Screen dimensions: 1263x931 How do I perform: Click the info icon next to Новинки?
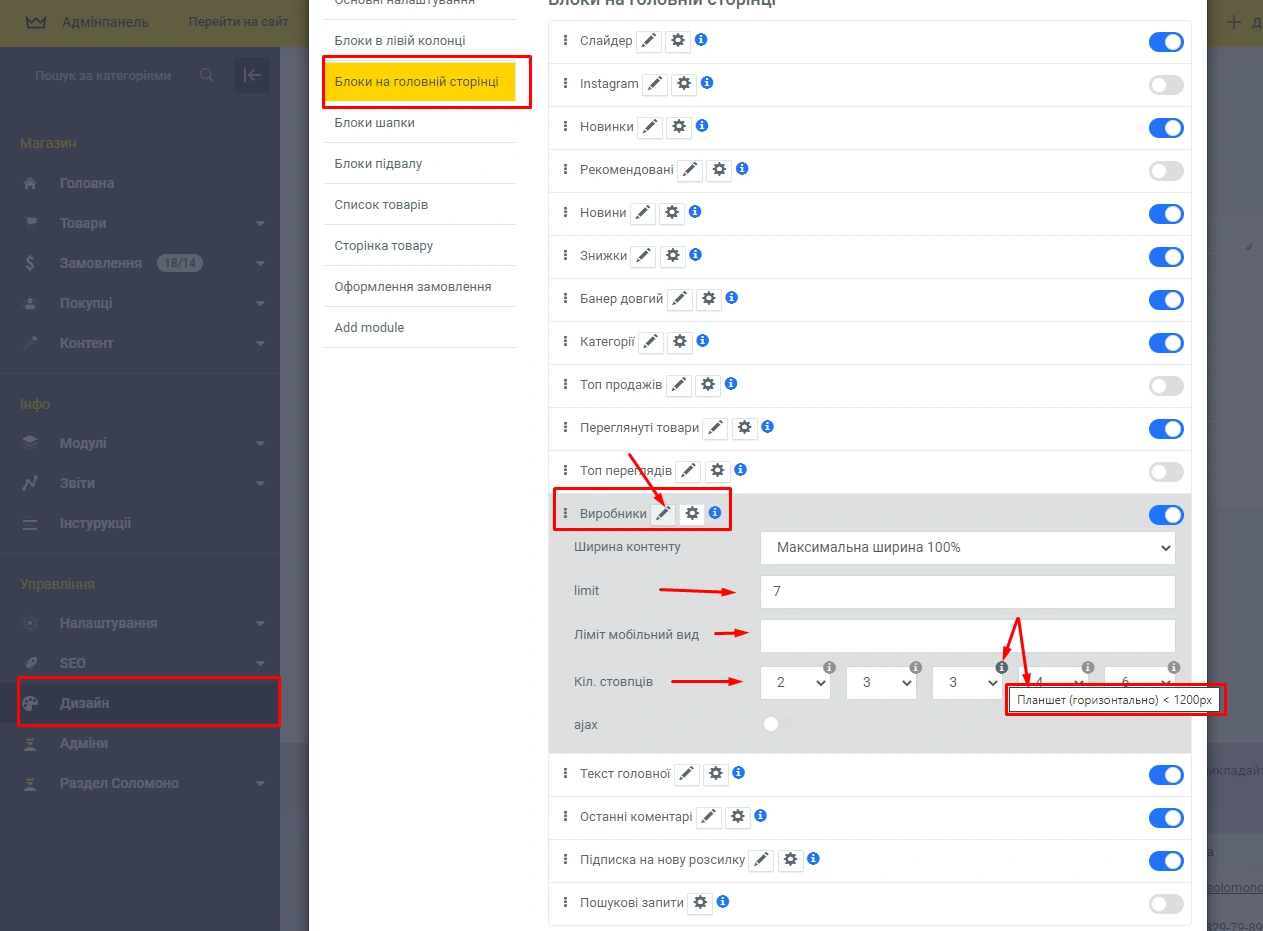click(x=702, y=126)
